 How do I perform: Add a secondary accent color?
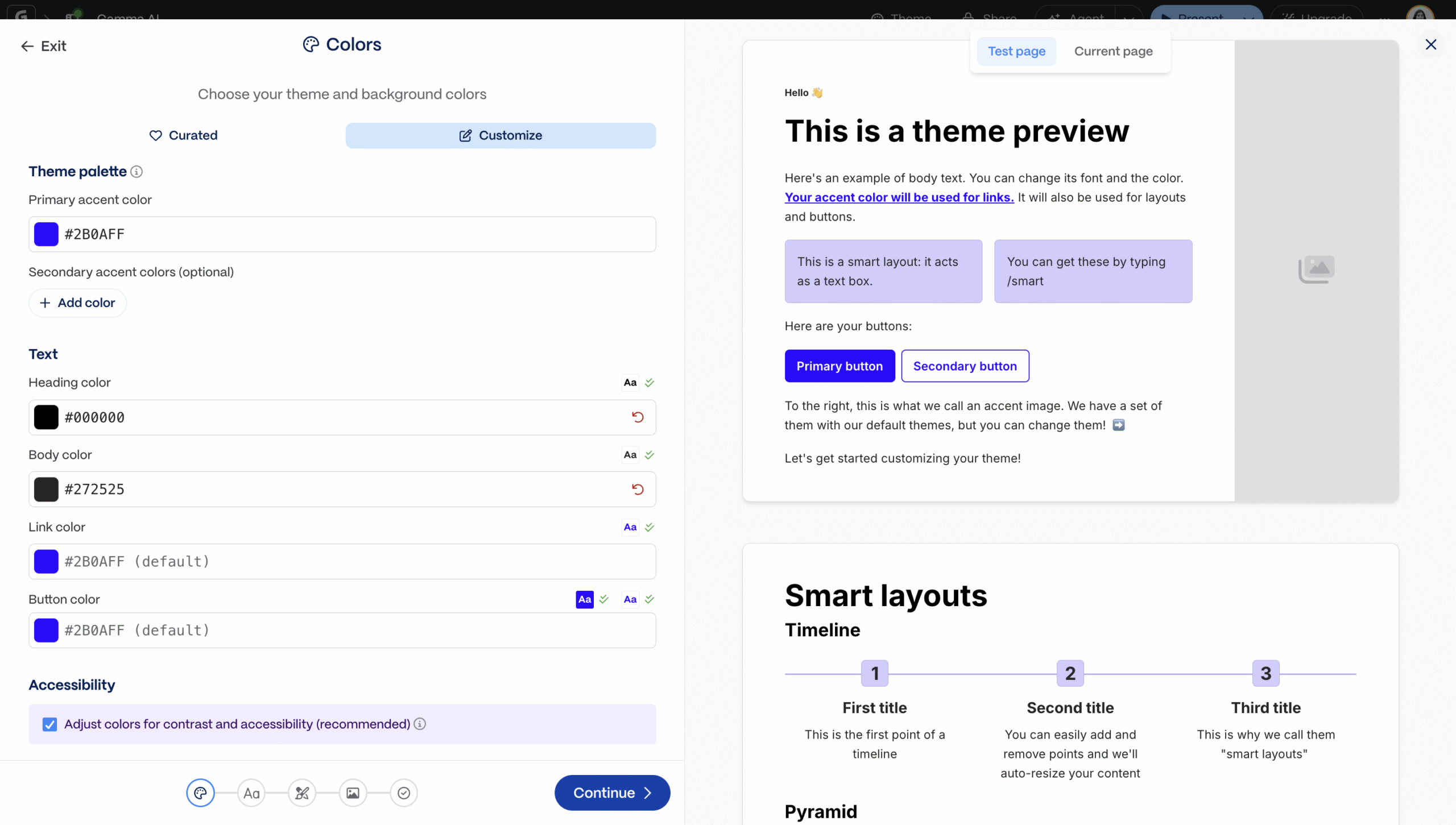pyautogui.click(x=77, y=303)
